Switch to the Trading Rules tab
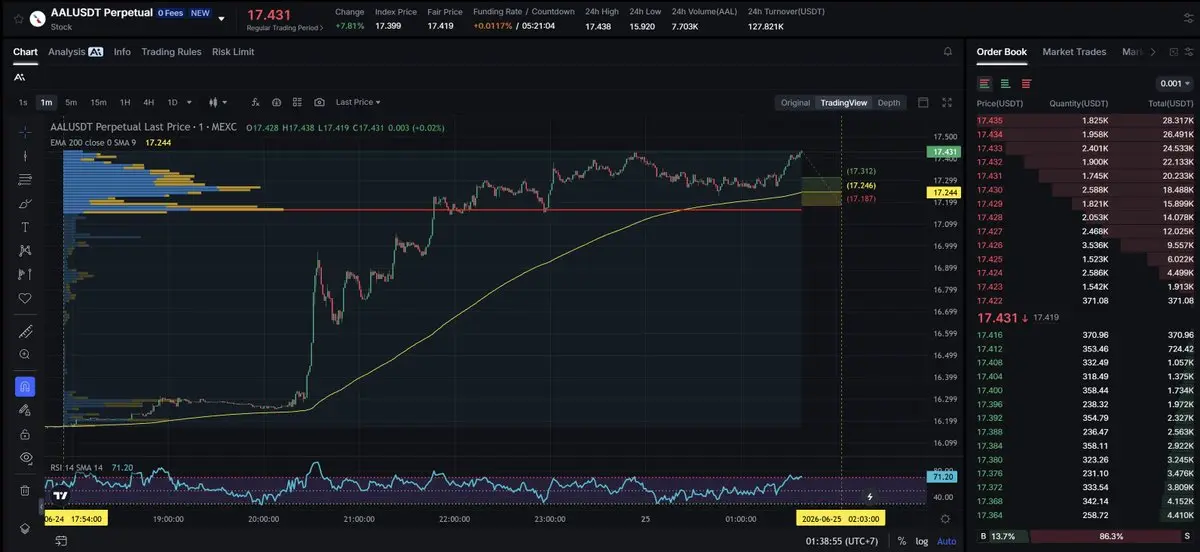This screenshot has height=552, width=1200. tap(171, 51)
